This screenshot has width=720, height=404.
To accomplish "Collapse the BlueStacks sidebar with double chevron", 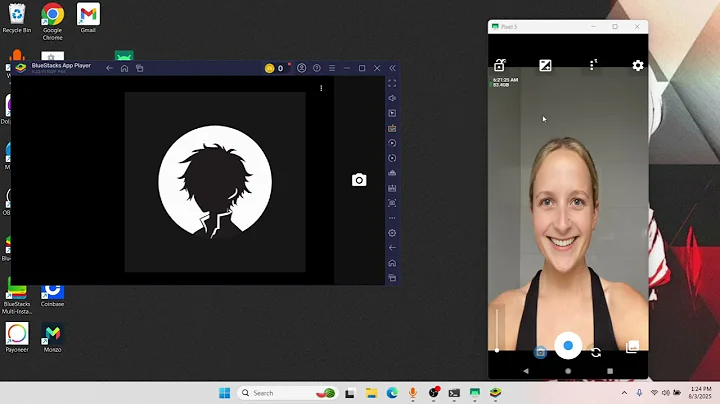I will [x=393, y=68].
